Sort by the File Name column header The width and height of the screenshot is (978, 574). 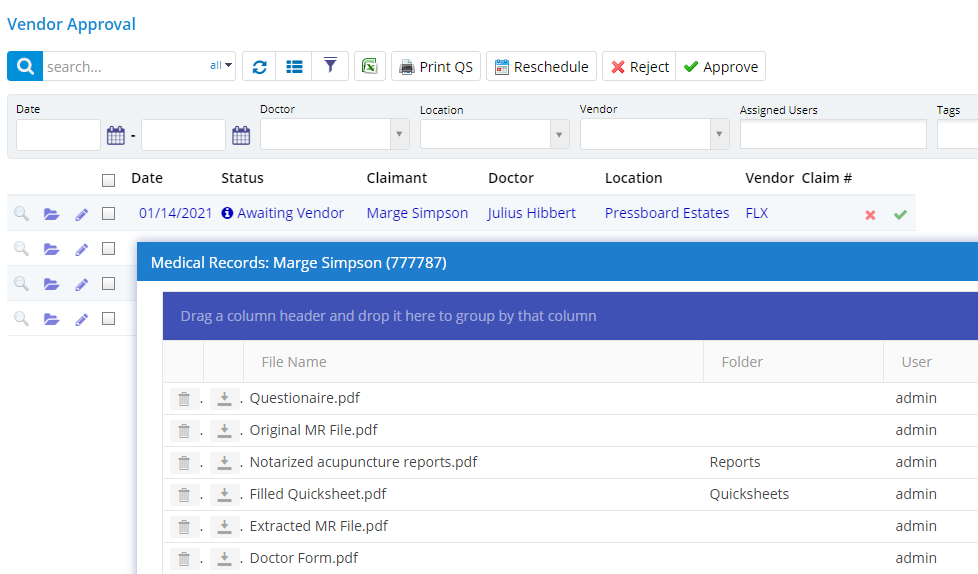tap(294, 362)
